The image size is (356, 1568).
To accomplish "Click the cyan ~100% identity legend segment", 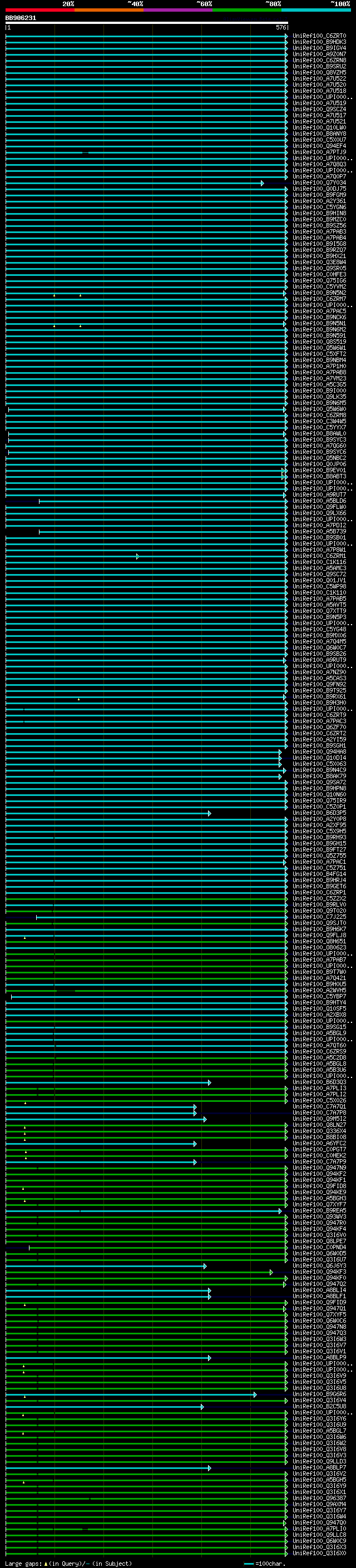I will click(316, 10).
